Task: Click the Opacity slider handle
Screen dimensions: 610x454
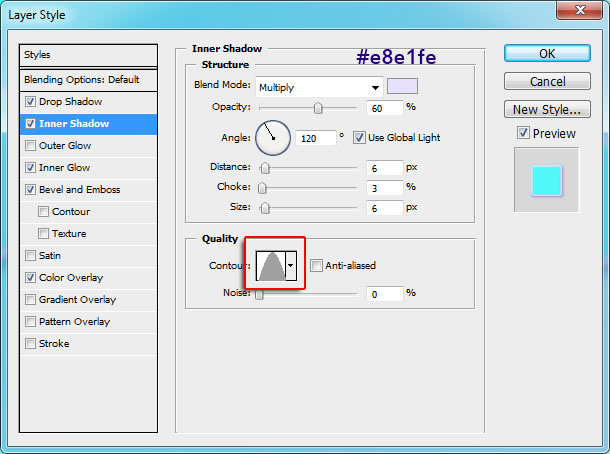Action: 318,108
